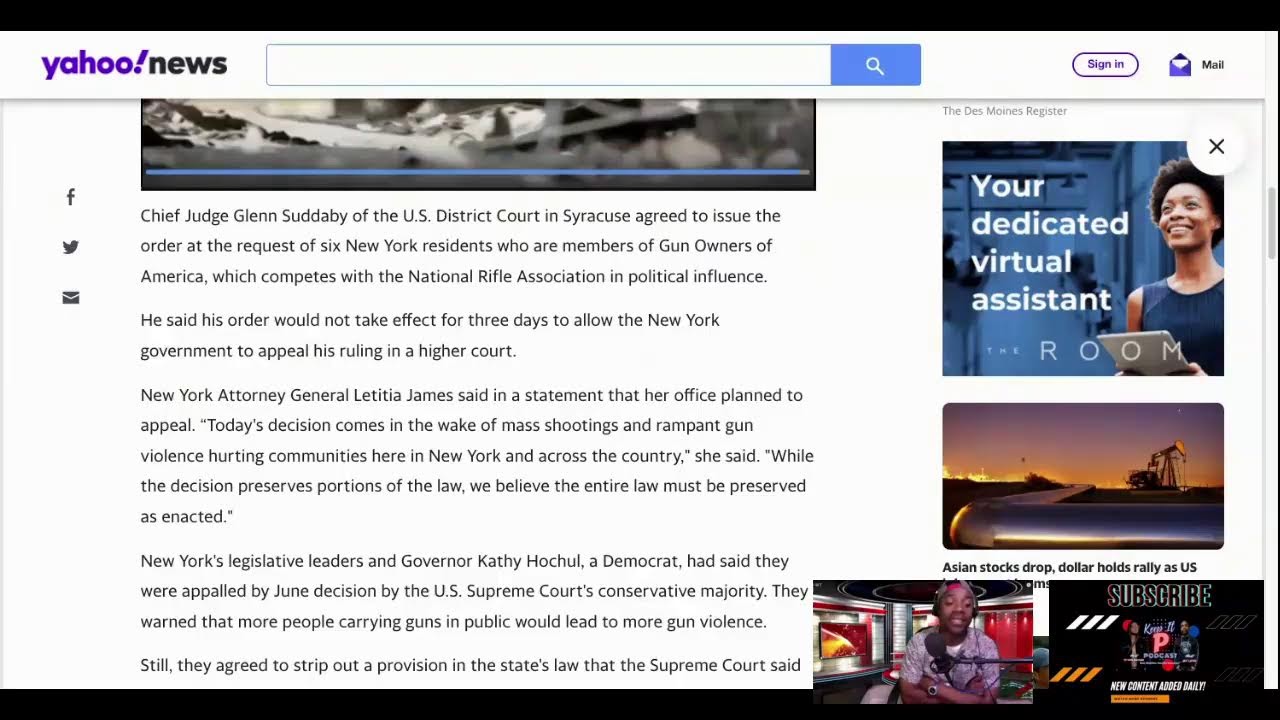
Task: Click The Des Moines Register source label
Action: point(1004,111)
